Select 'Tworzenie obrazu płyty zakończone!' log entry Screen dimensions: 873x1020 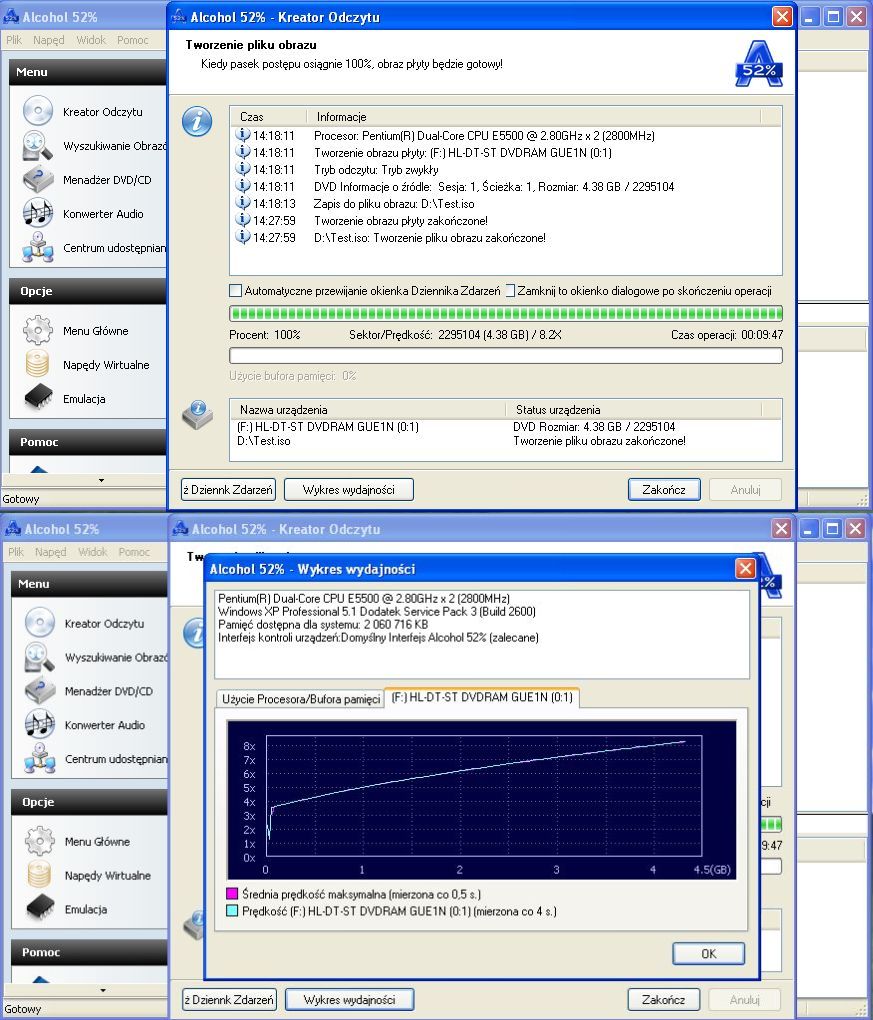point(401,221)
